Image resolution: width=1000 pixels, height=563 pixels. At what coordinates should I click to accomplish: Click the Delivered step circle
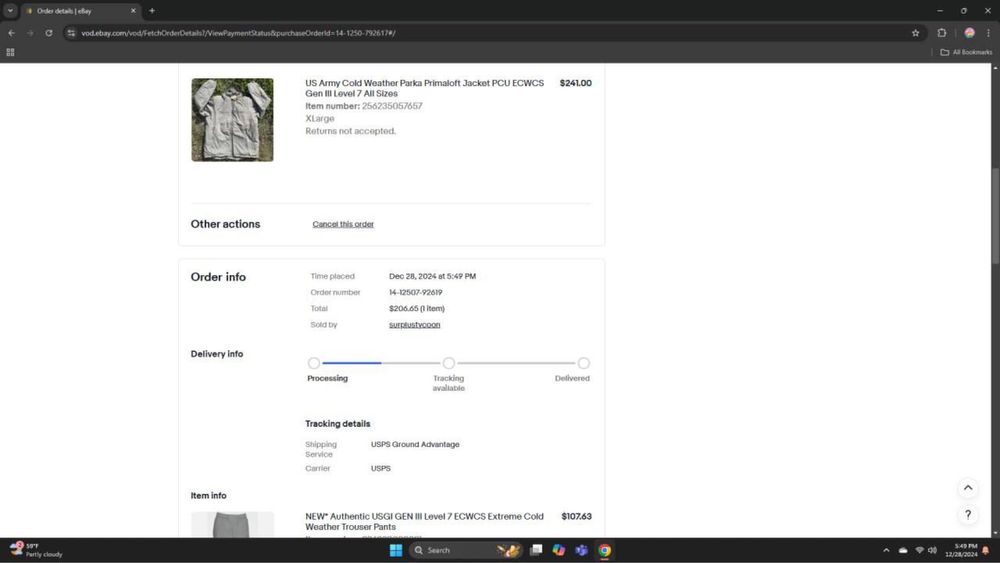(584, 363)
